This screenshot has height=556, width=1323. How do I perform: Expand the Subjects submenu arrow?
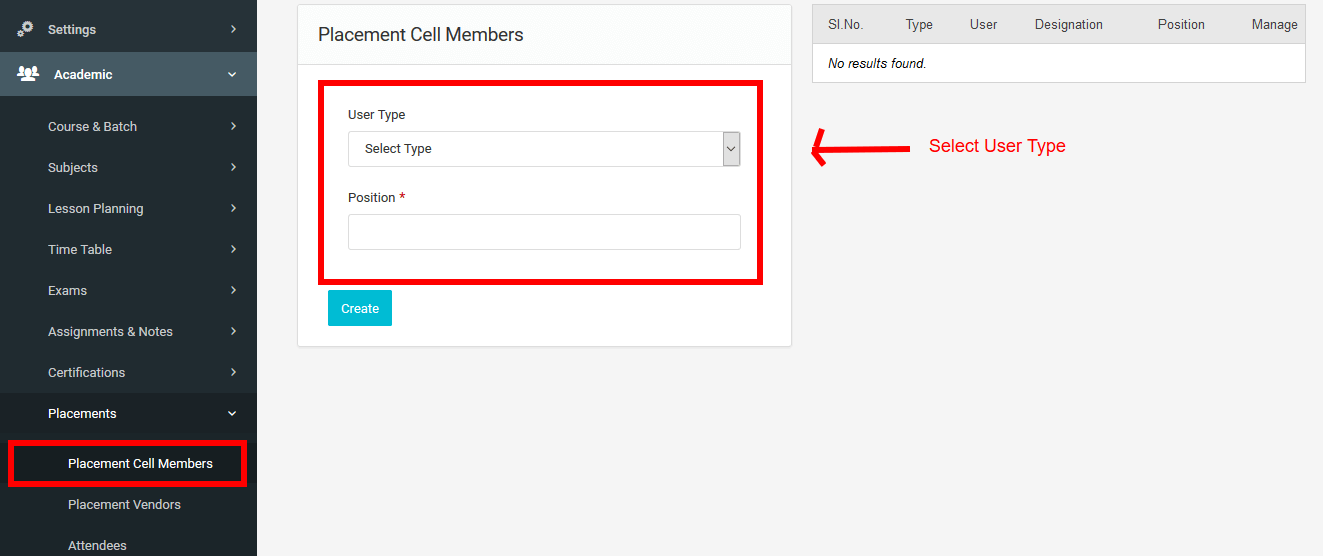(233, 167)
